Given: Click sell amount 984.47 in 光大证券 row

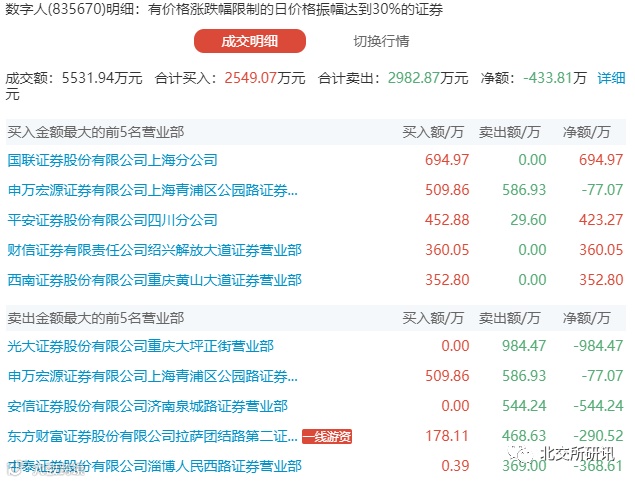Looking at the screenshot, I should (524, 346).
